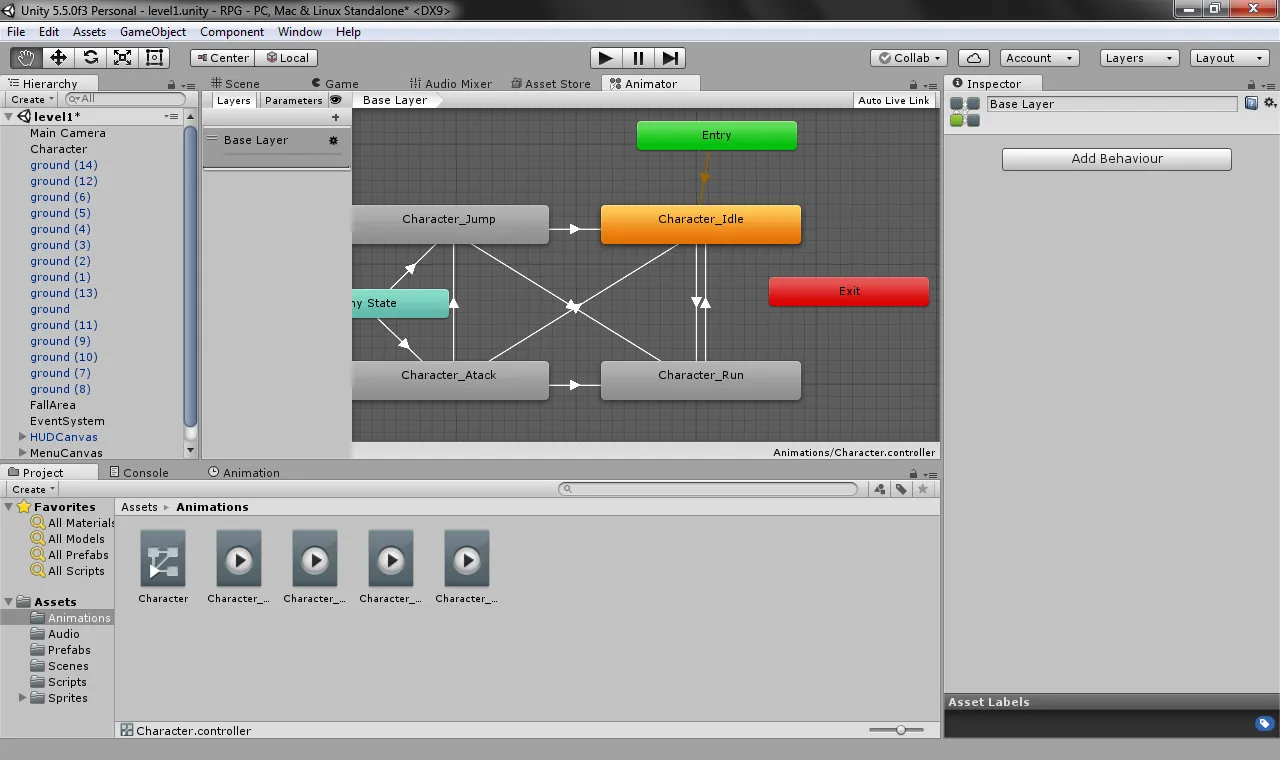Select the Rect transform tool
The height and width of the screenshot is (760, 1280).
coord(154,58)
